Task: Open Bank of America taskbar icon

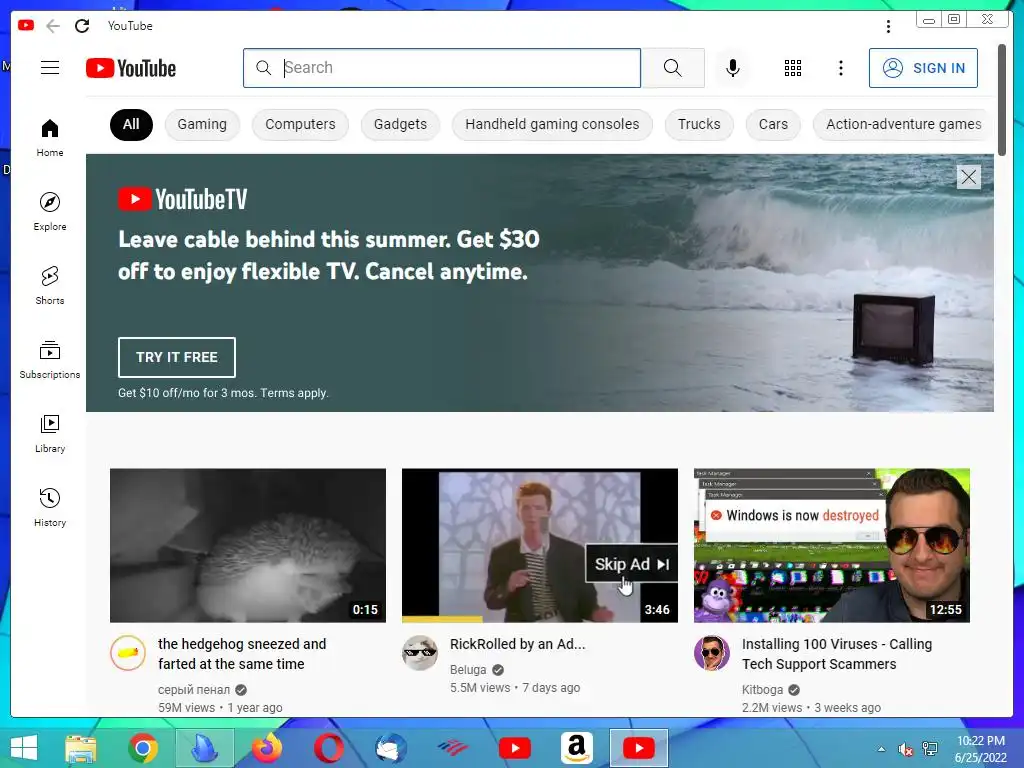Action: (x=453, y=748)
